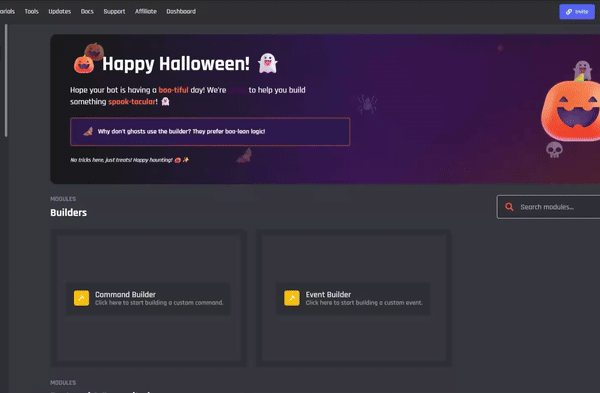Open the Affiliate menu item
Image resolution: width=600 pixels, height=393 pixels.
click(x=145, y=11)
